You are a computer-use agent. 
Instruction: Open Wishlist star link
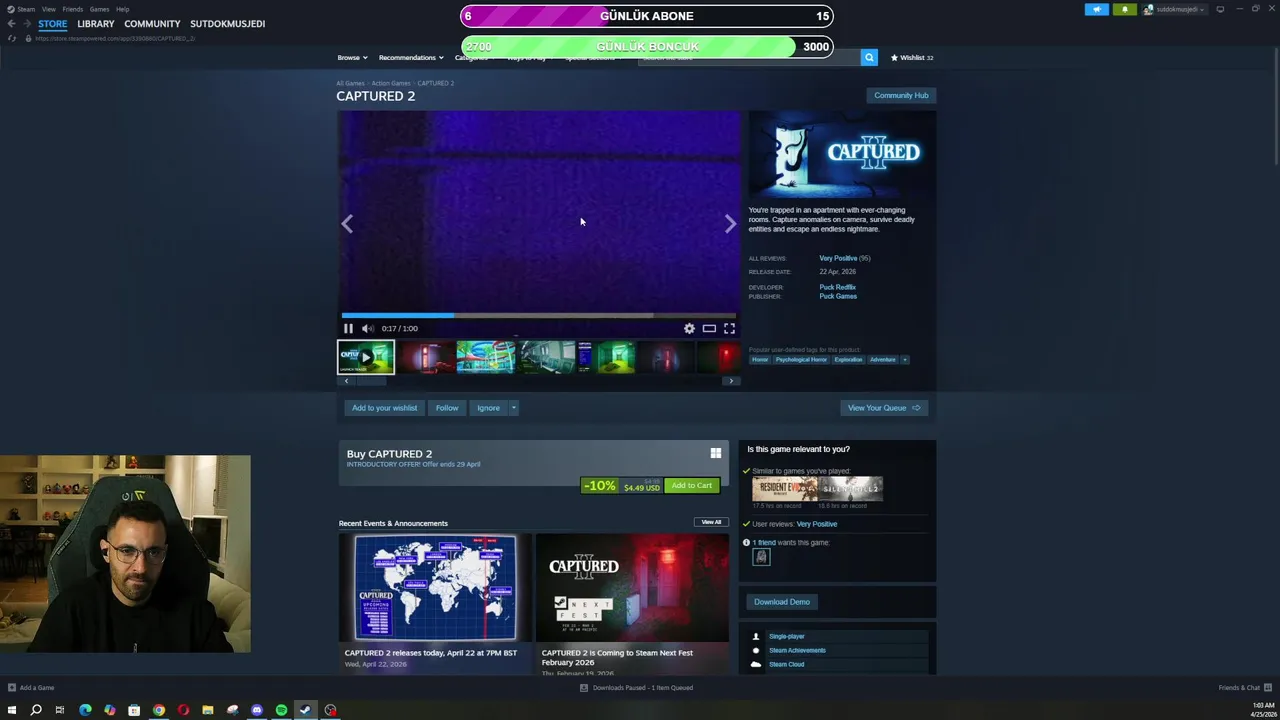(912, 57)
